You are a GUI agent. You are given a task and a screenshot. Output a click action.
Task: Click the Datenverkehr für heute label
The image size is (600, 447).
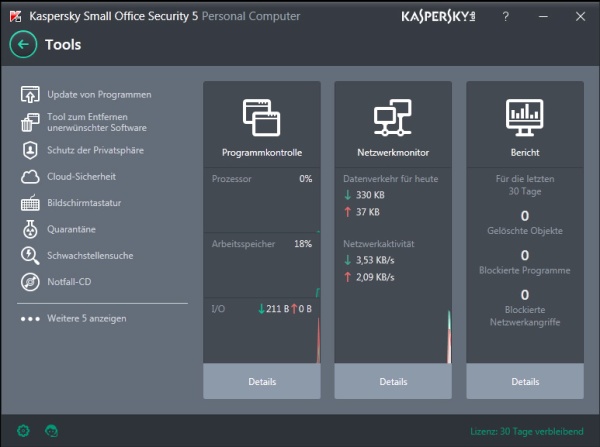[x=390, y=179]
